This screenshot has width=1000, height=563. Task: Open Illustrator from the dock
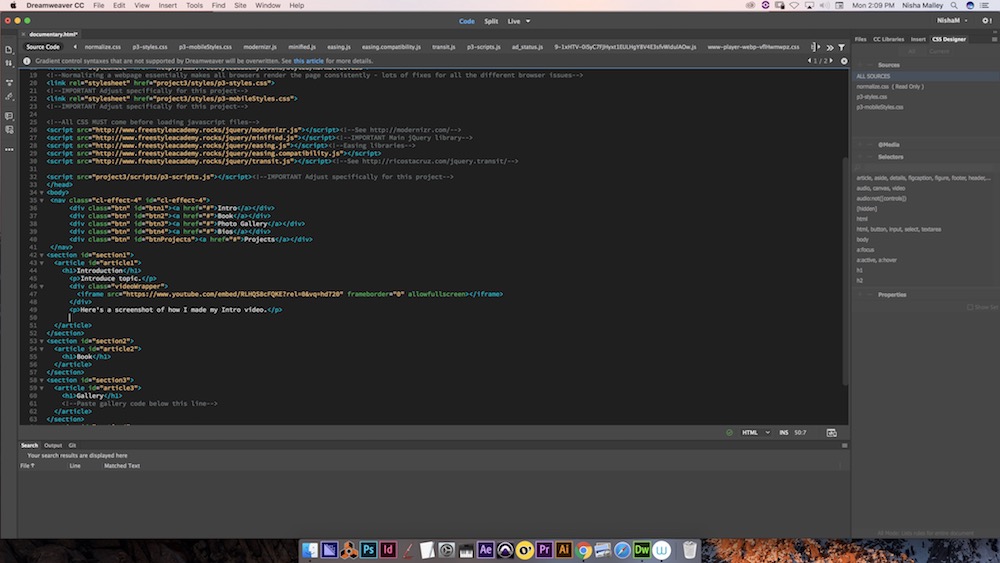(564, 550)
